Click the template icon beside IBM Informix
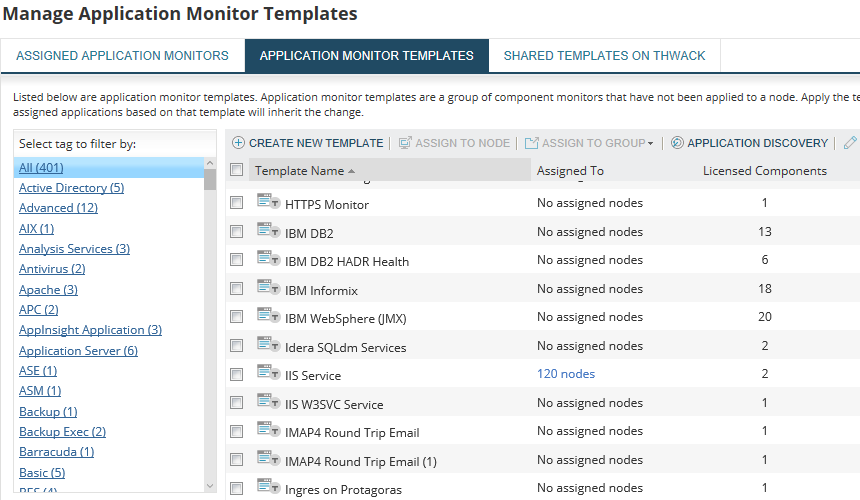Image resolution: width=860 pixels, height=500 pixels. pyautogui.click(x=267, y=289)
